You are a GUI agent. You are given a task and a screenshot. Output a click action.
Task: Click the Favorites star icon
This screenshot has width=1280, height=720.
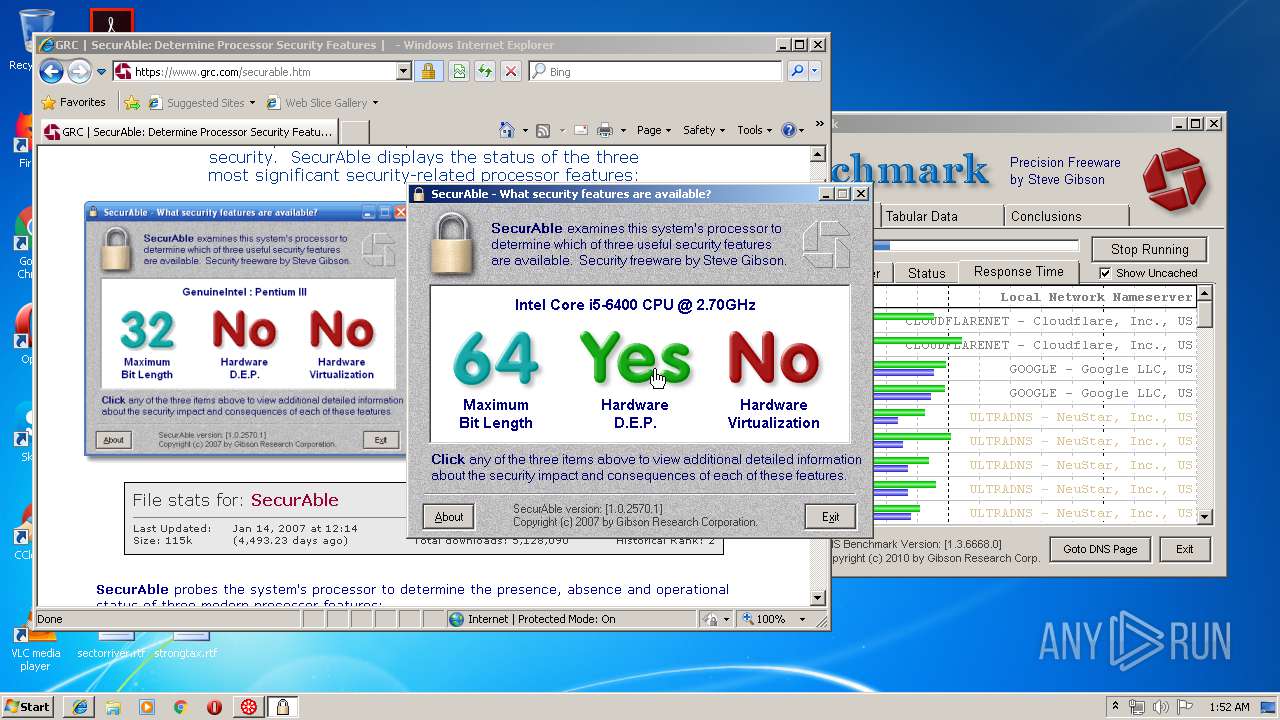(x=48, y=102)
